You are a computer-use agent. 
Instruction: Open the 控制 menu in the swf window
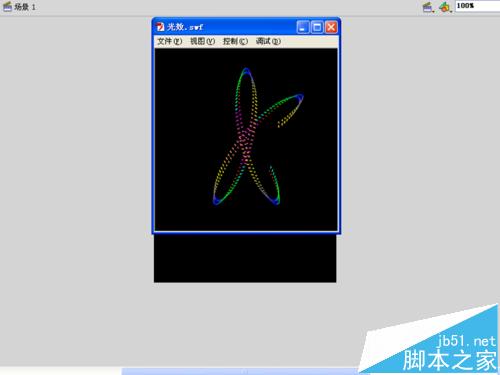click(x=235, y=41)
